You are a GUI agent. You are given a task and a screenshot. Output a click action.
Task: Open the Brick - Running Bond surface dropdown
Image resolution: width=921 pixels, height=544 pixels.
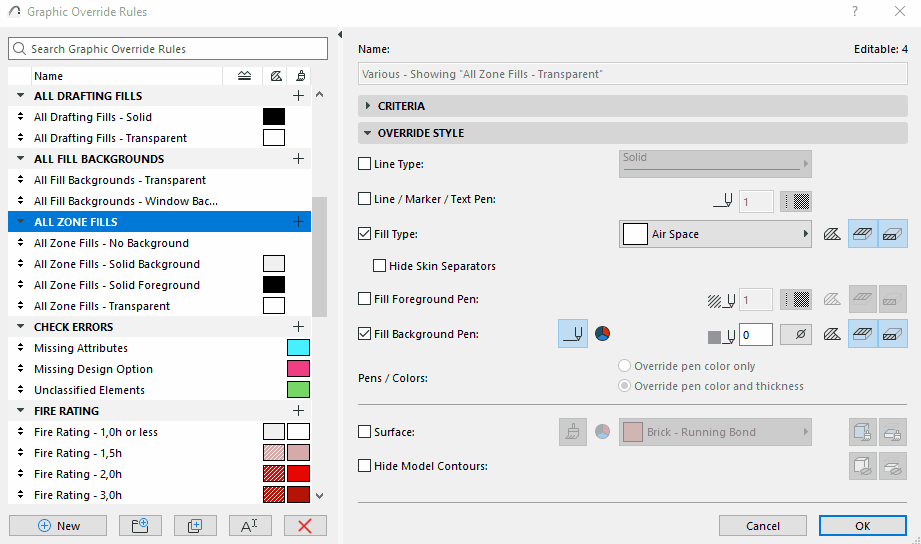[715, 432]
